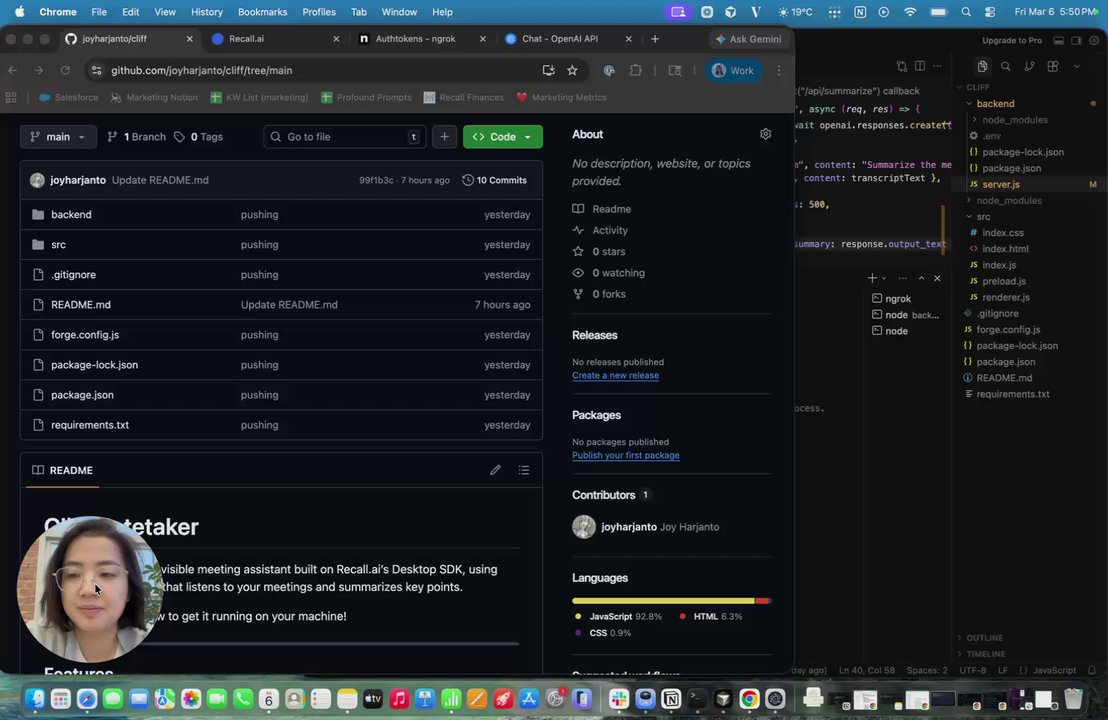Click the install app icon in address bar
The width and height of the screenshot is (1108, 720).
coord(548,71)
